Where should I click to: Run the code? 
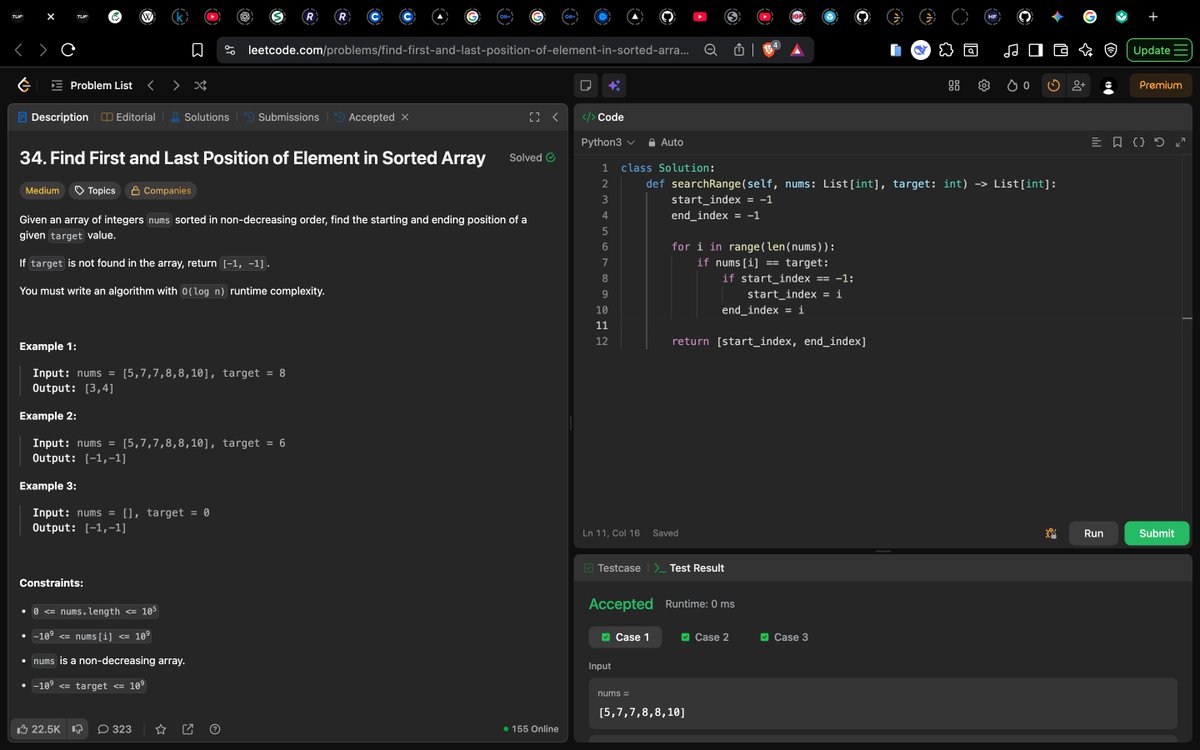(1093, 533)
